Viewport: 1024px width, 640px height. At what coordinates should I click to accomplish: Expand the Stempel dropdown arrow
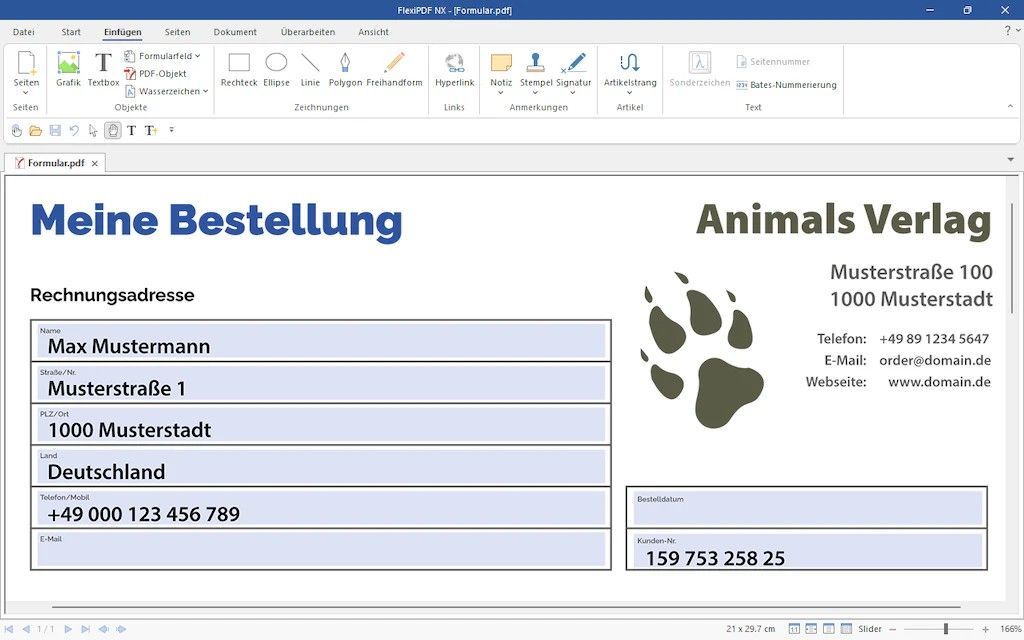tap(536, 93)
